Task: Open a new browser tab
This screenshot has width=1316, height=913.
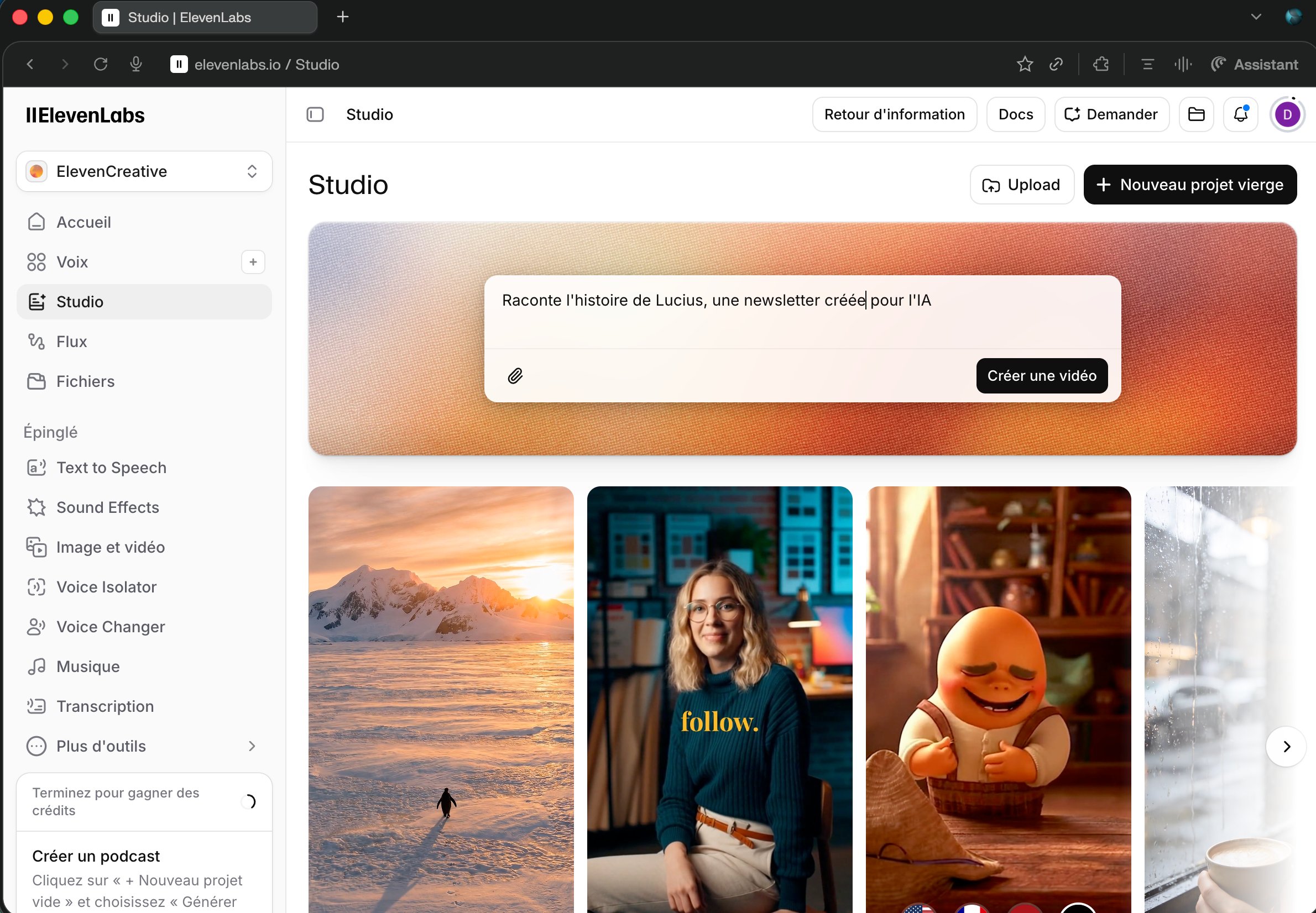Action: pyautogui.click(x=343, y=17)
